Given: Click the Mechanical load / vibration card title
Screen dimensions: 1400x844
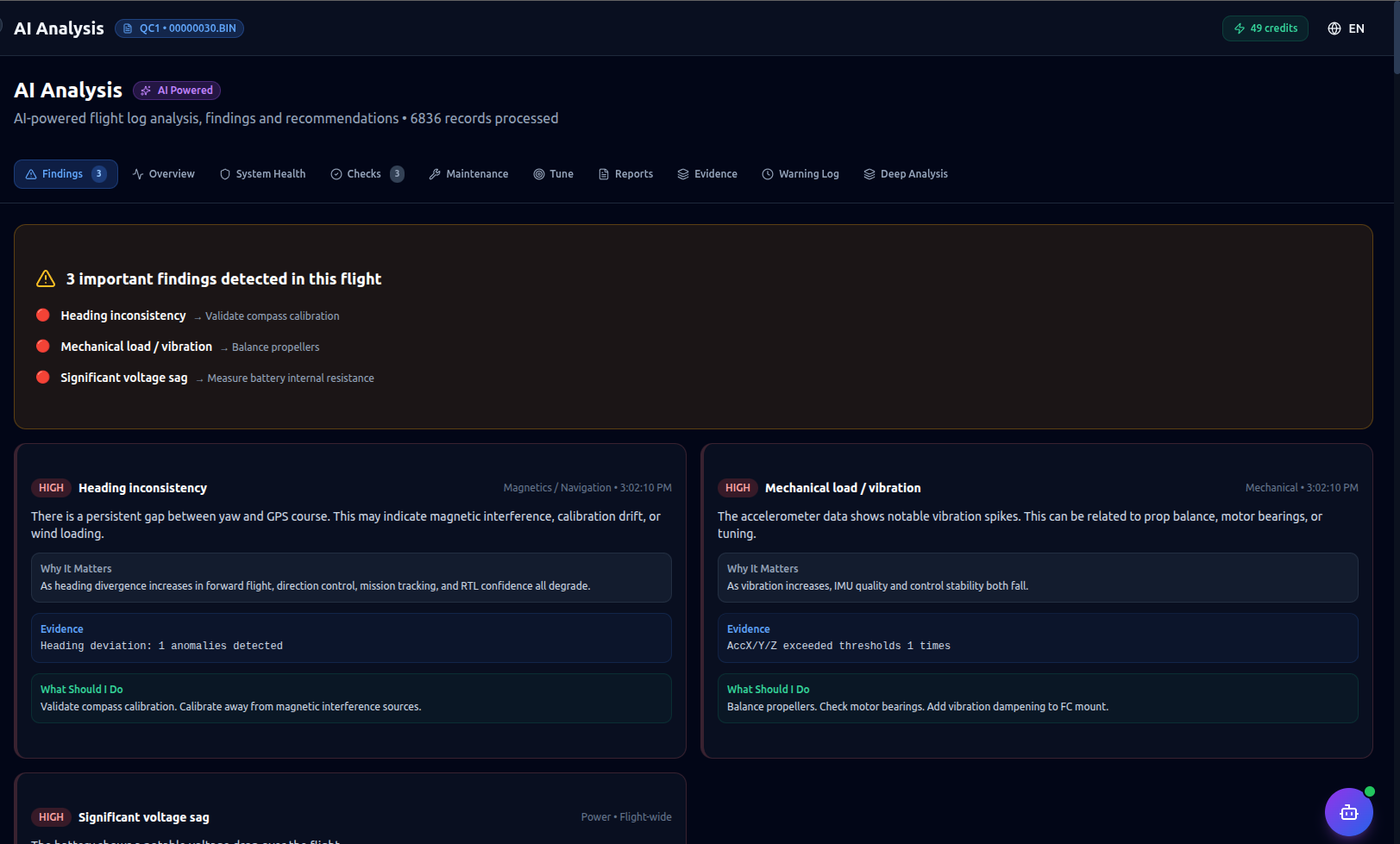Looking at the screenshot, I should [x=843, y=488].
